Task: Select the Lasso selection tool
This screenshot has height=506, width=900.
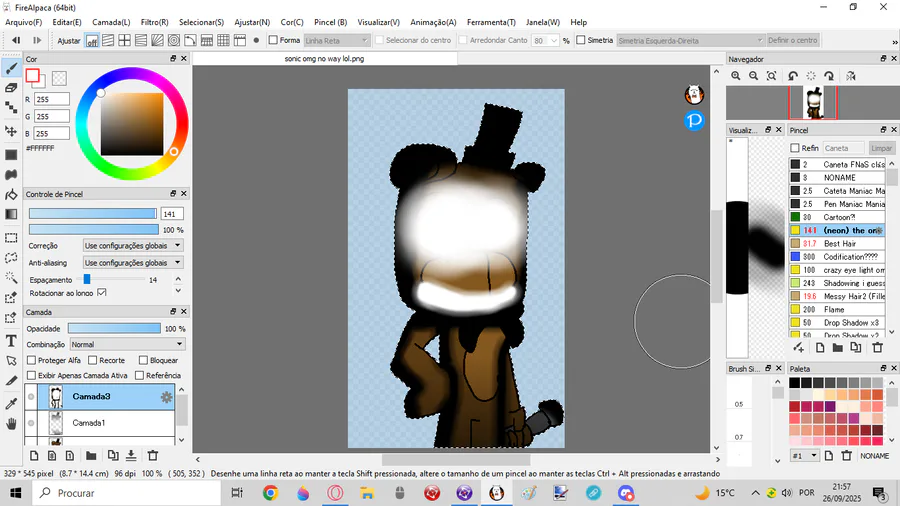Action: point(11,258)
